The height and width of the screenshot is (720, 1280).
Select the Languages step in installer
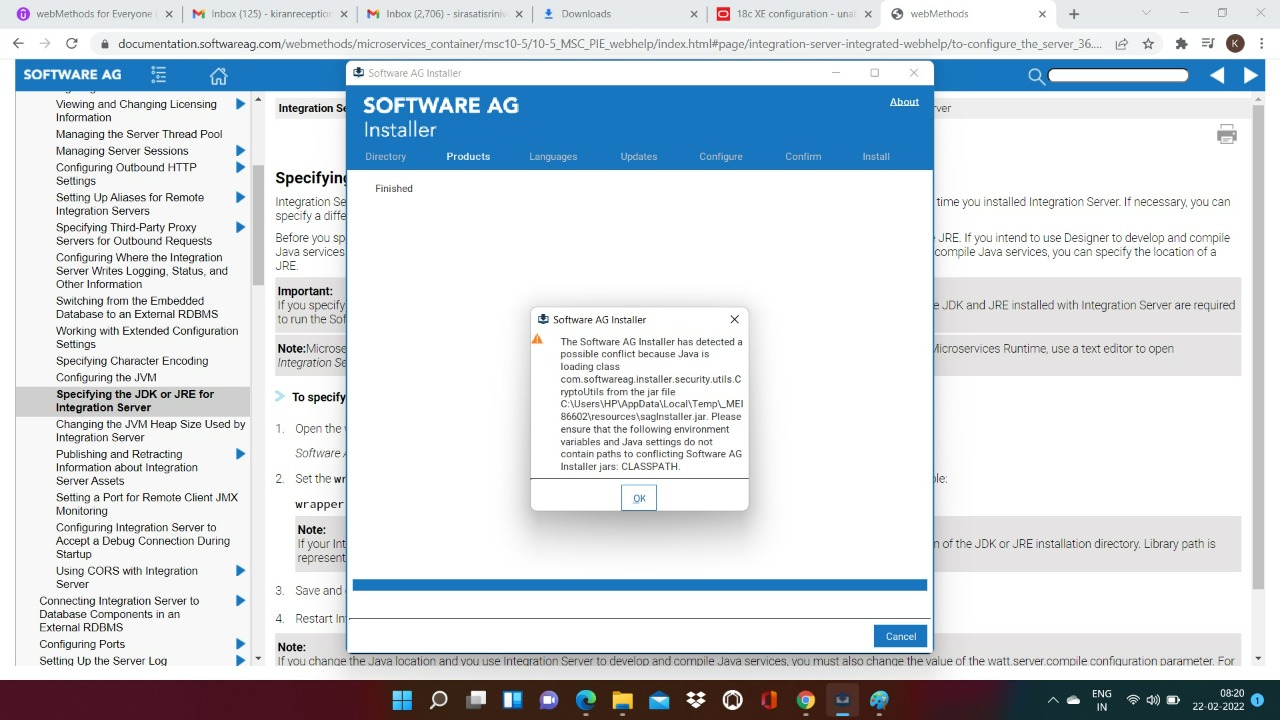click(553, 157)
